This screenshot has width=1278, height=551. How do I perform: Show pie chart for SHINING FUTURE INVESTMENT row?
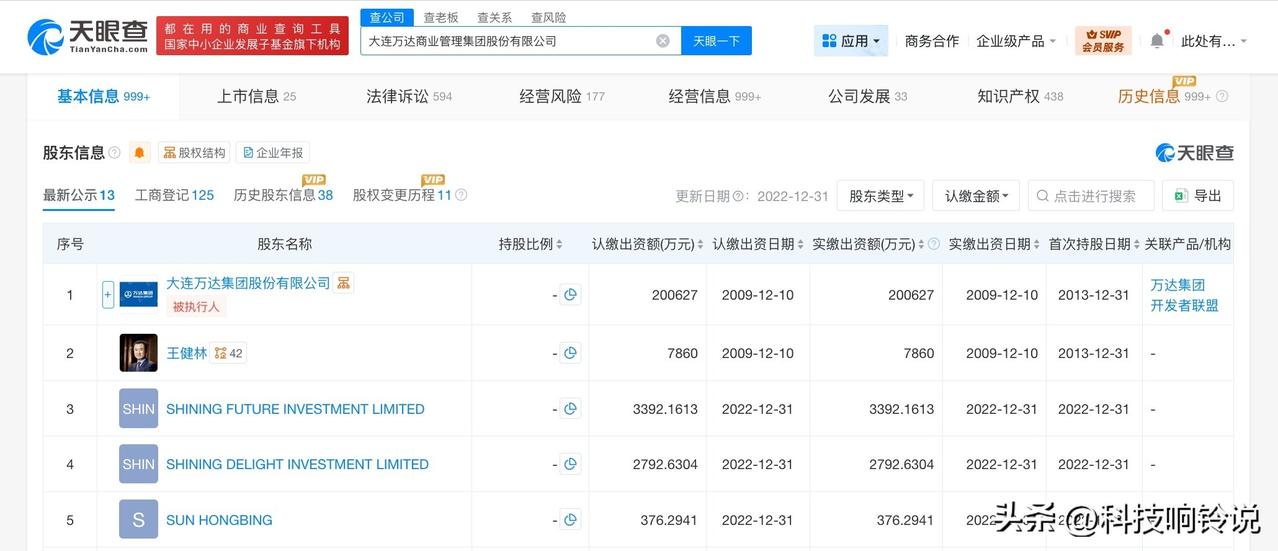570,409
